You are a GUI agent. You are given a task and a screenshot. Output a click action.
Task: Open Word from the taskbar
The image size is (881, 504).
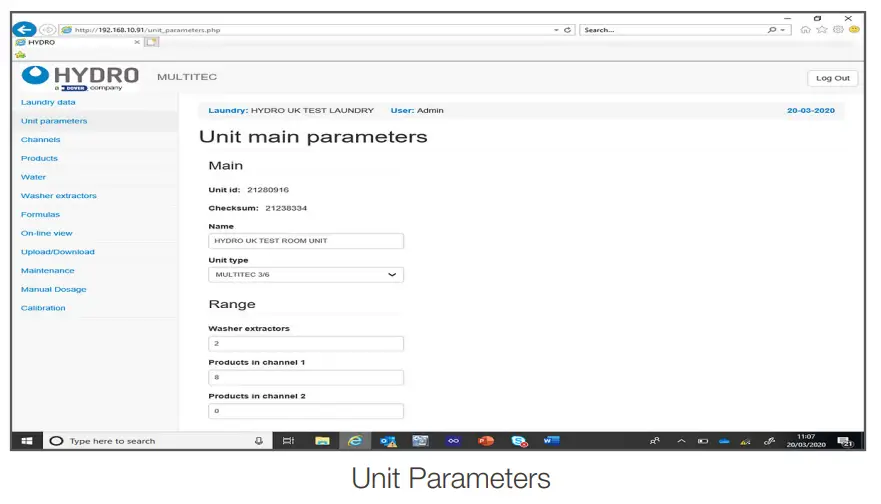click(x=551, y=441)
